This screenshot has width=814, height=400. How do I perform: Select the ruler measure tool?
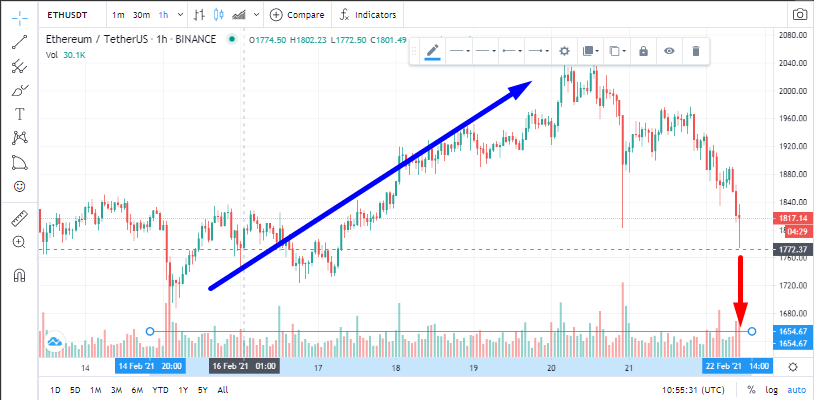point(20,218)
